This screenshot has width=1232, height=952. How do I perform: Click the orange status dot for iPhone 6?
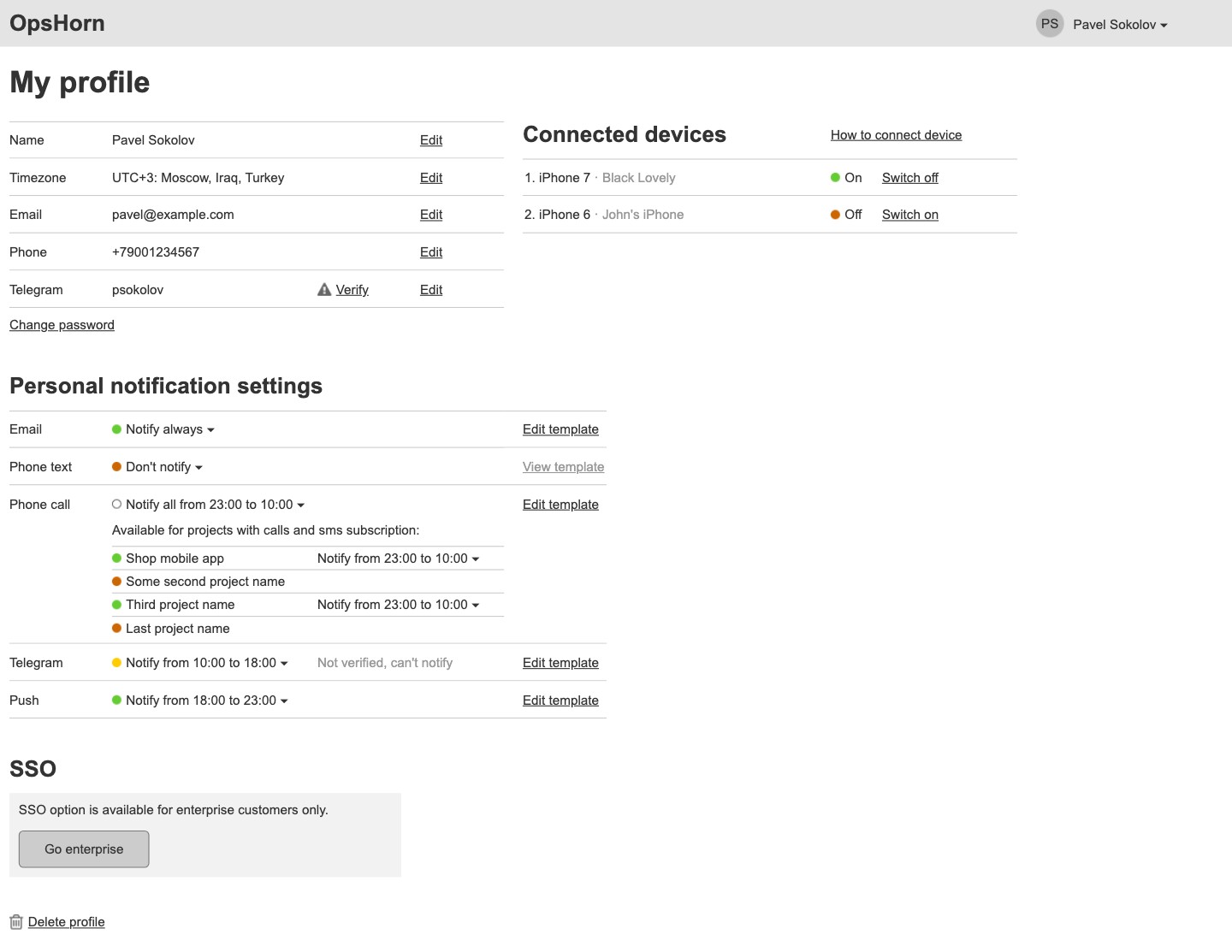tap(835, 215)
